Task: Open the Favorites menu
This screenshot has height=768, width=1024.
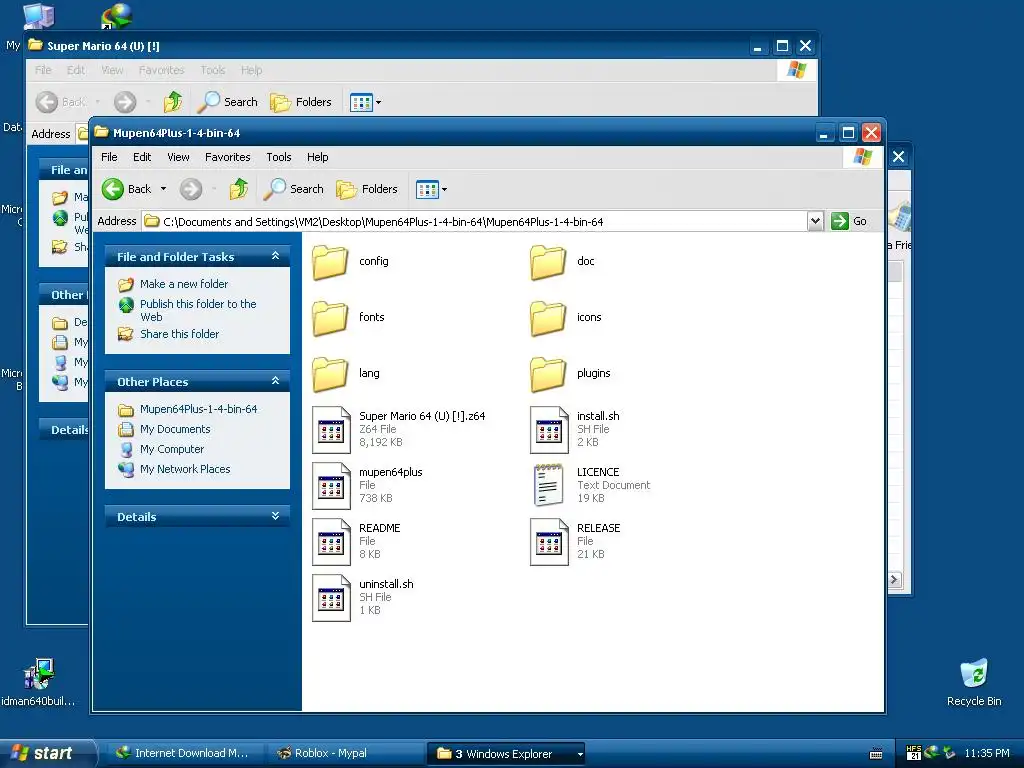Action: click(x=227, y=157)
